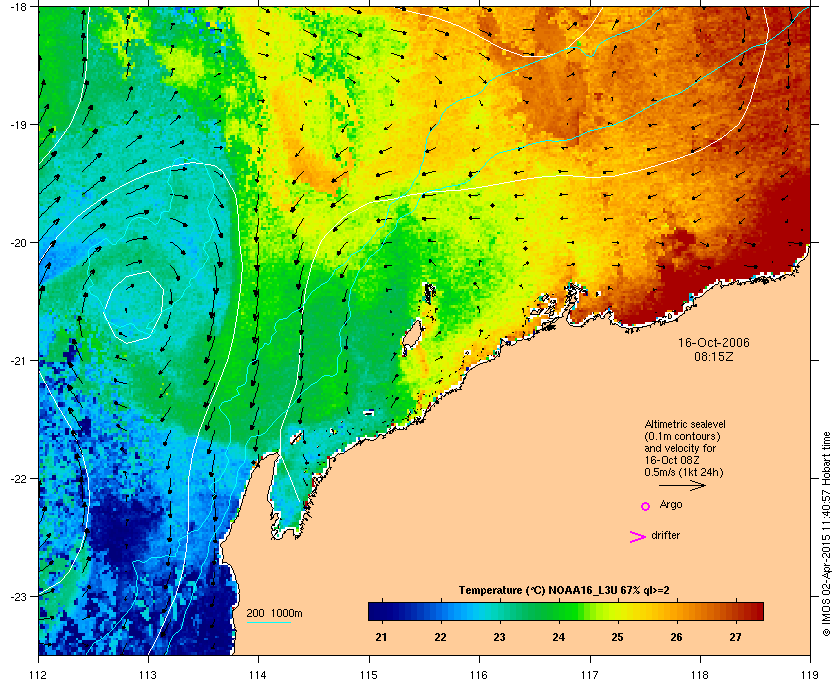Click the color bar tick label 25

(618, 637)
